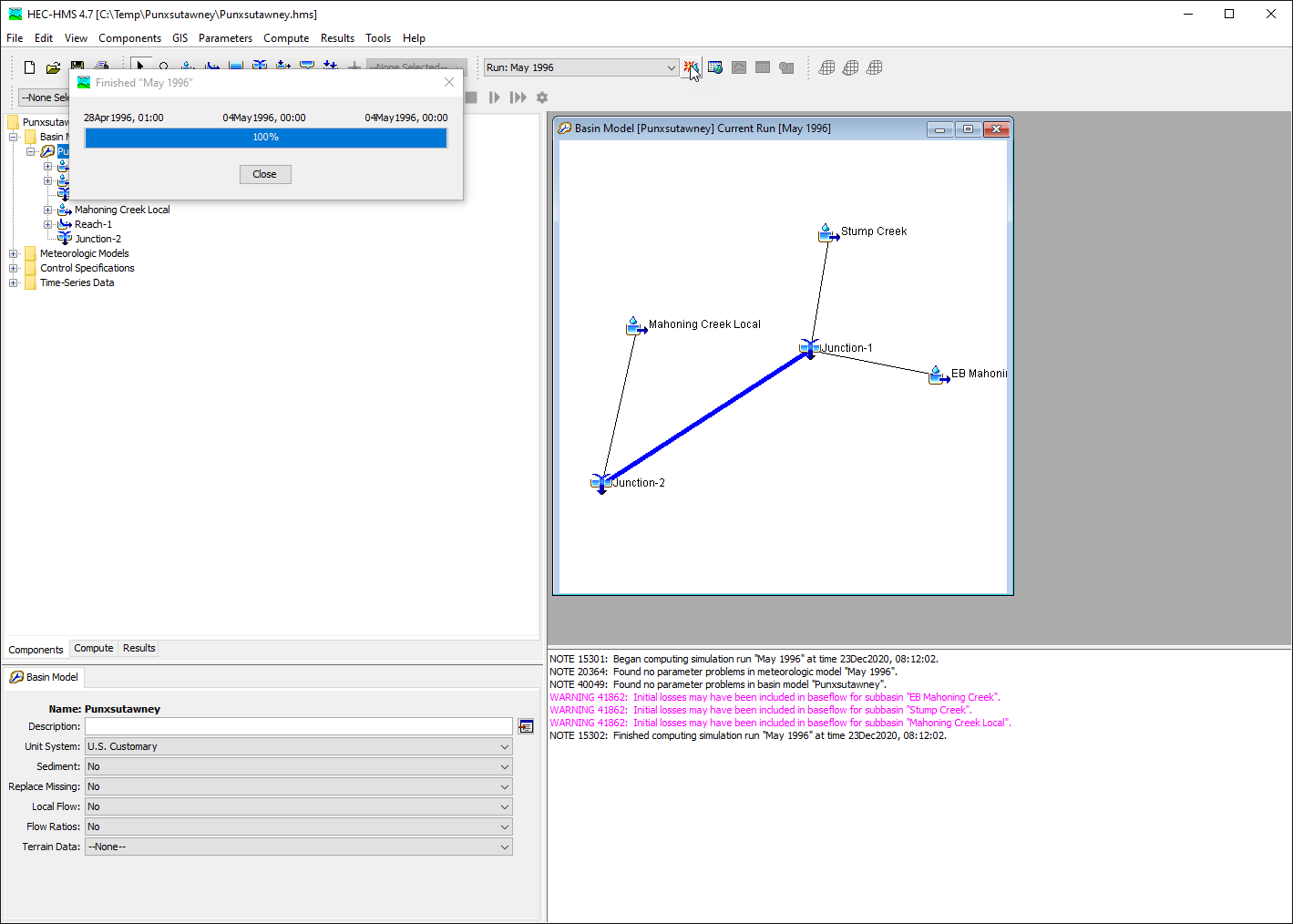
Task: Click the first globe grid icon
Action: coord(826,67)
